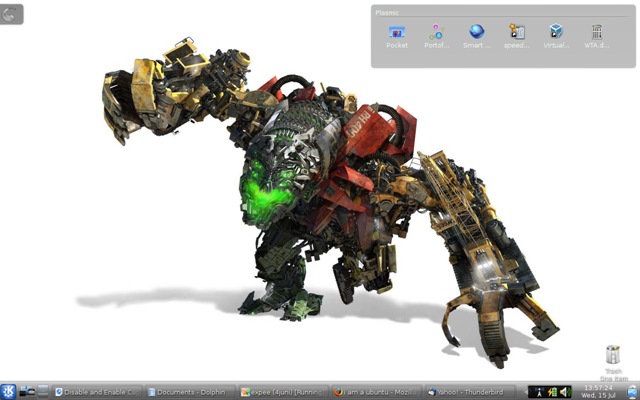
Task: Open the volume speaker tray icon
Action: (x=564, y=392)
